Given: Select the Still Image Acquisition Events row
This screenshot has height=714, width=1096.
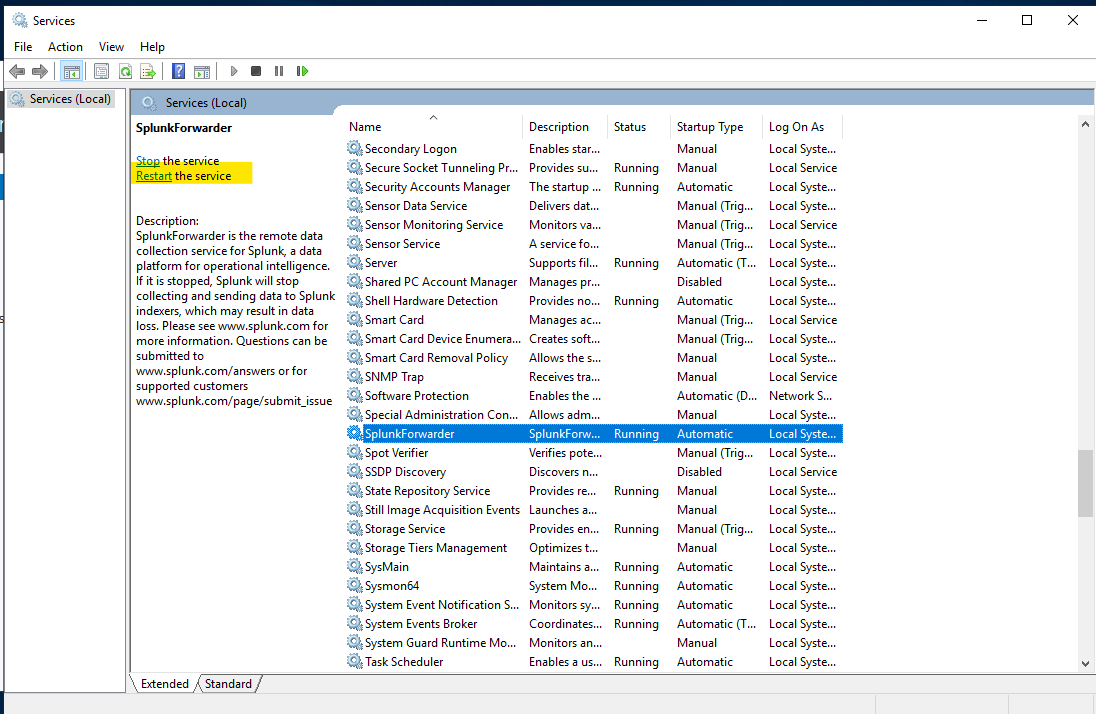Looking at the screenshot, I should click(x=594, y=510).
